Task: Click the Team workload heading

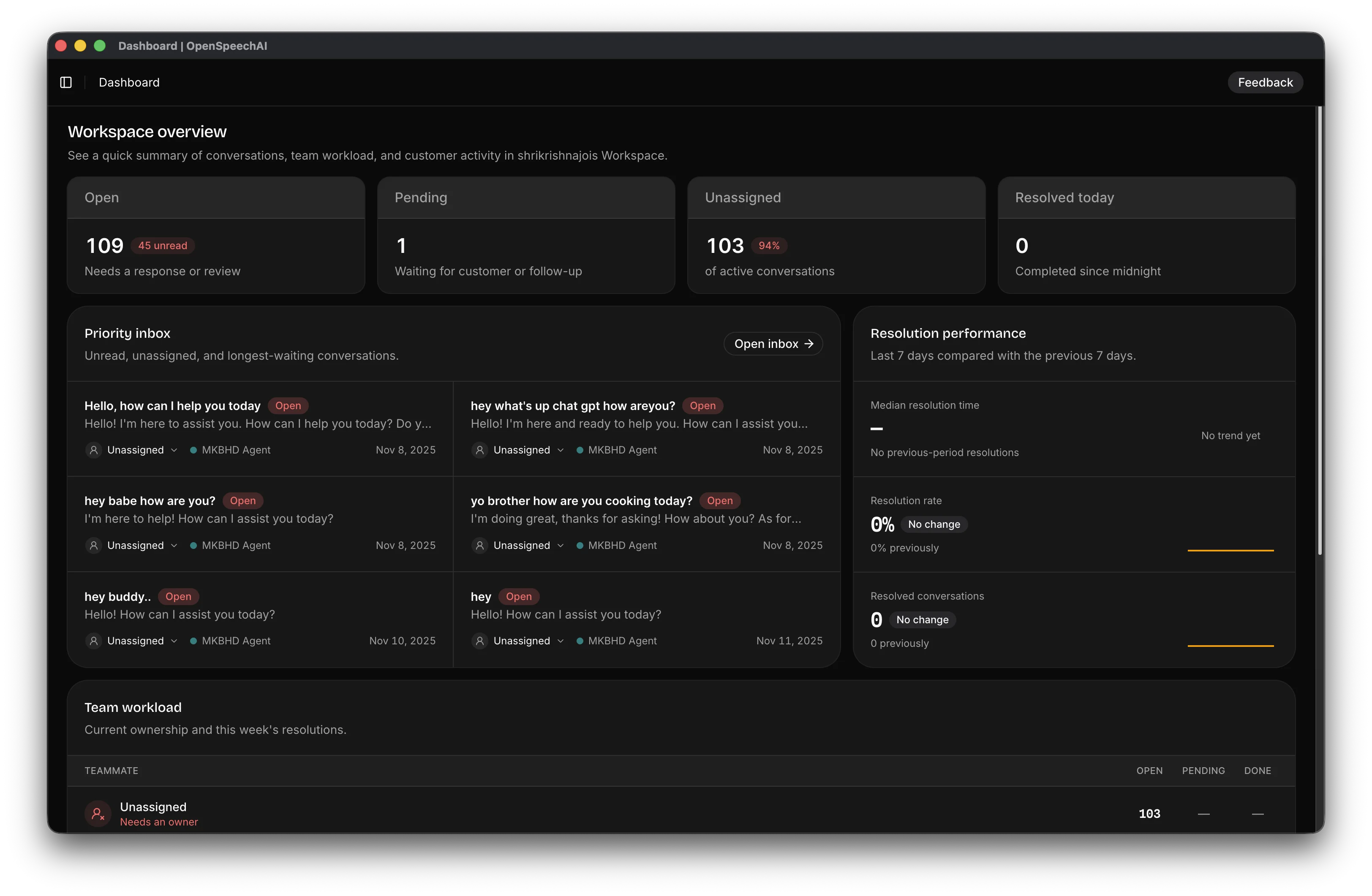Action: pos(133,708)
